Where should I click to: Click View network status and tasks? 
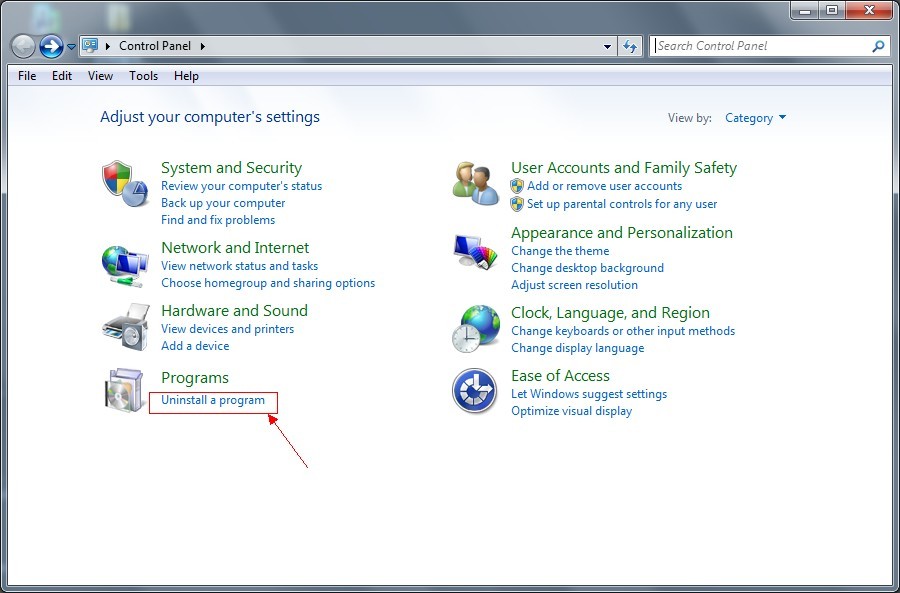[x=239, y=266]
